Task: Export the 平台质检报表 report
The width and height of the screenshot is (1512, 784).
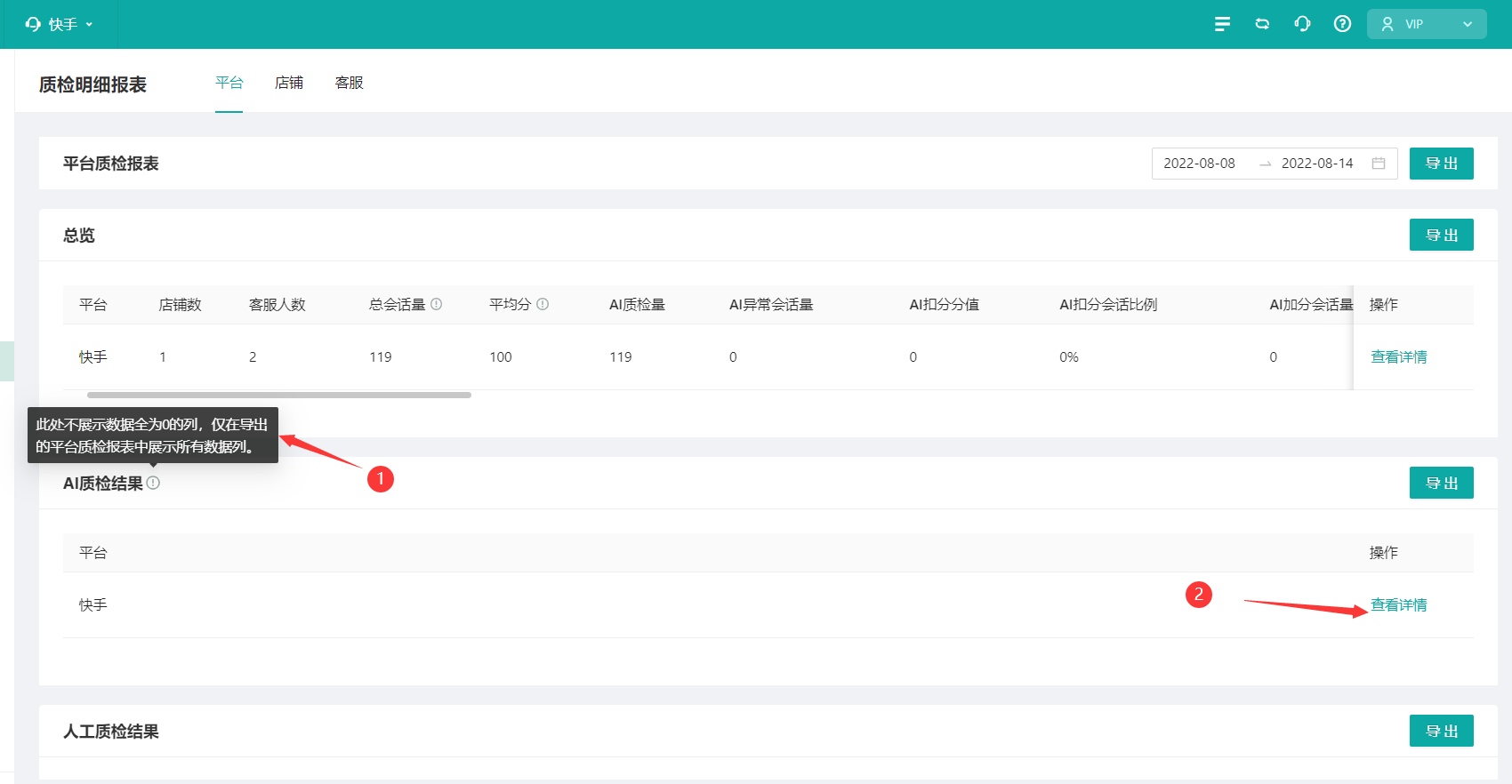Action: (1441, 164)
